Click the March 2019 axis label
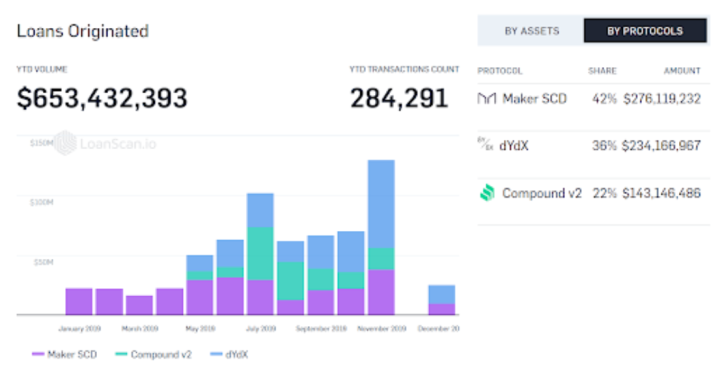 [x=140, y=328]
